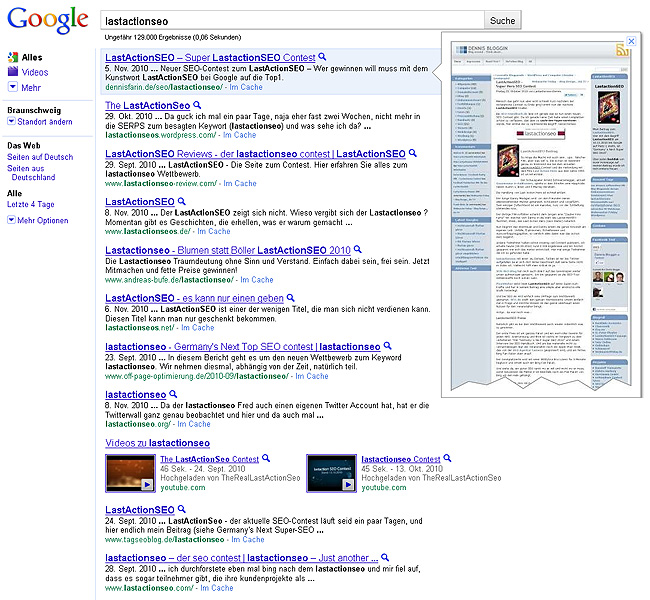Click magnifier beside the lastactionseo.org result title
650x600 pixels.
173,394
